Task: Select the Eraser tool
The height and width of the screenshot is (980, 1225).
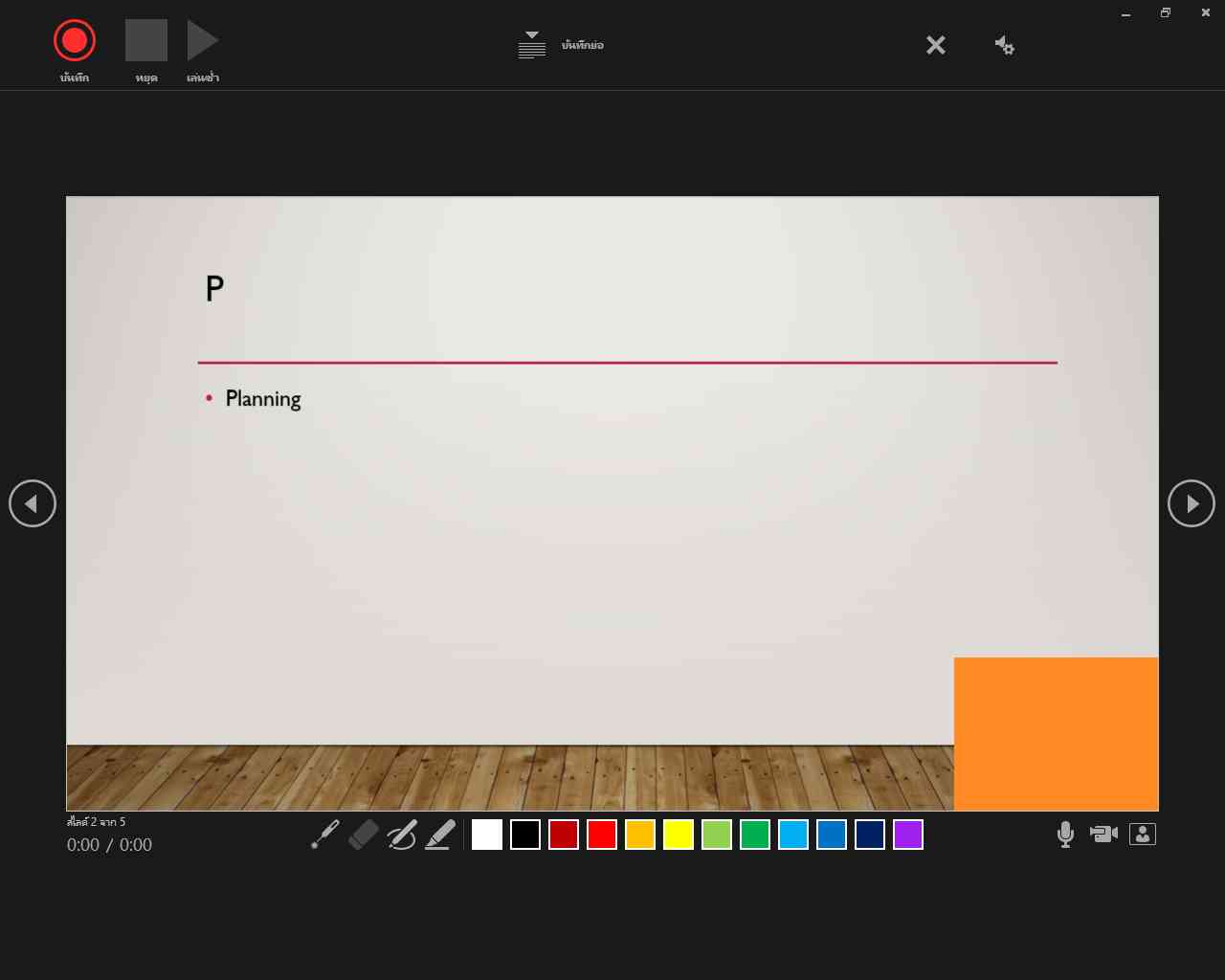Action: coord(364,835)
